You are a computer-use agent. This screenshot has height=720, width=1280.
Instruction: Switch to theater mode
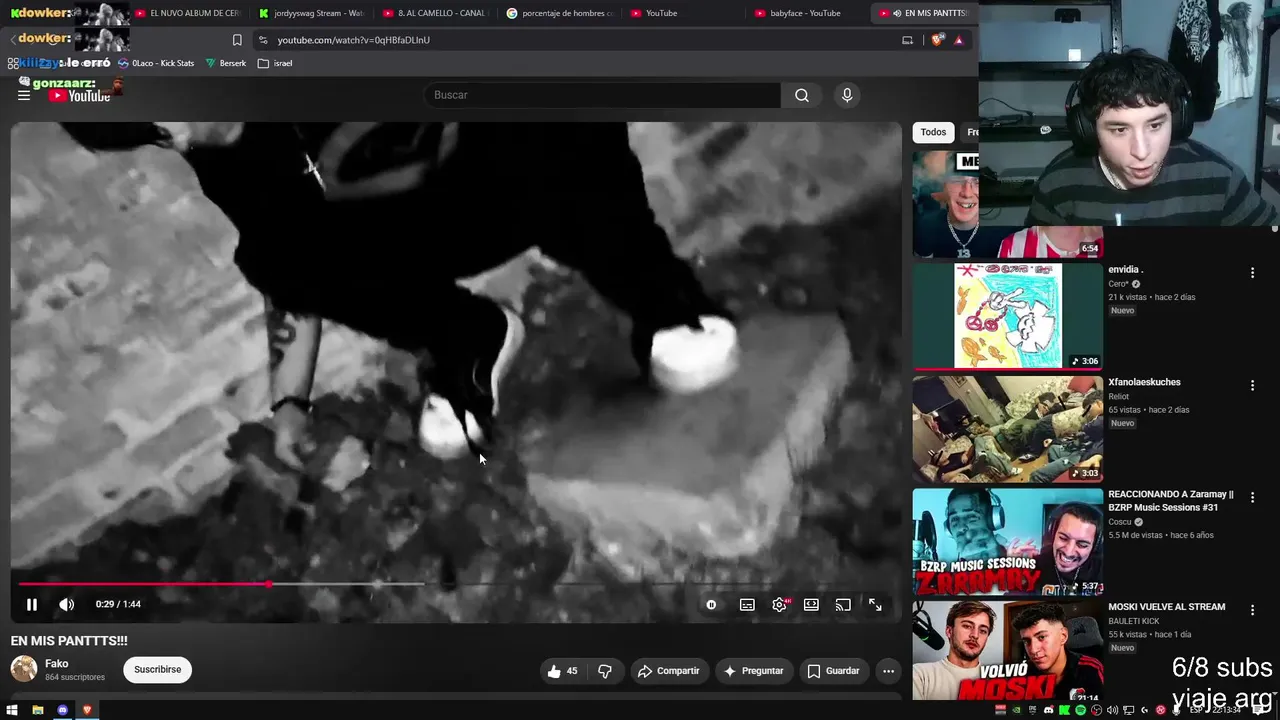[811, 604]
